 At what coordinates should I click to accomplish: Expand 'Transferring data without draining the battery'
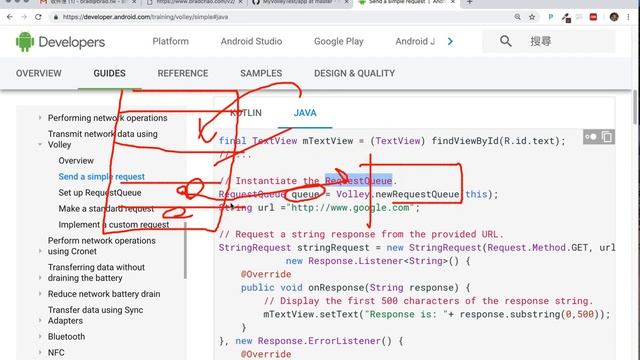(x=40, y=278)
